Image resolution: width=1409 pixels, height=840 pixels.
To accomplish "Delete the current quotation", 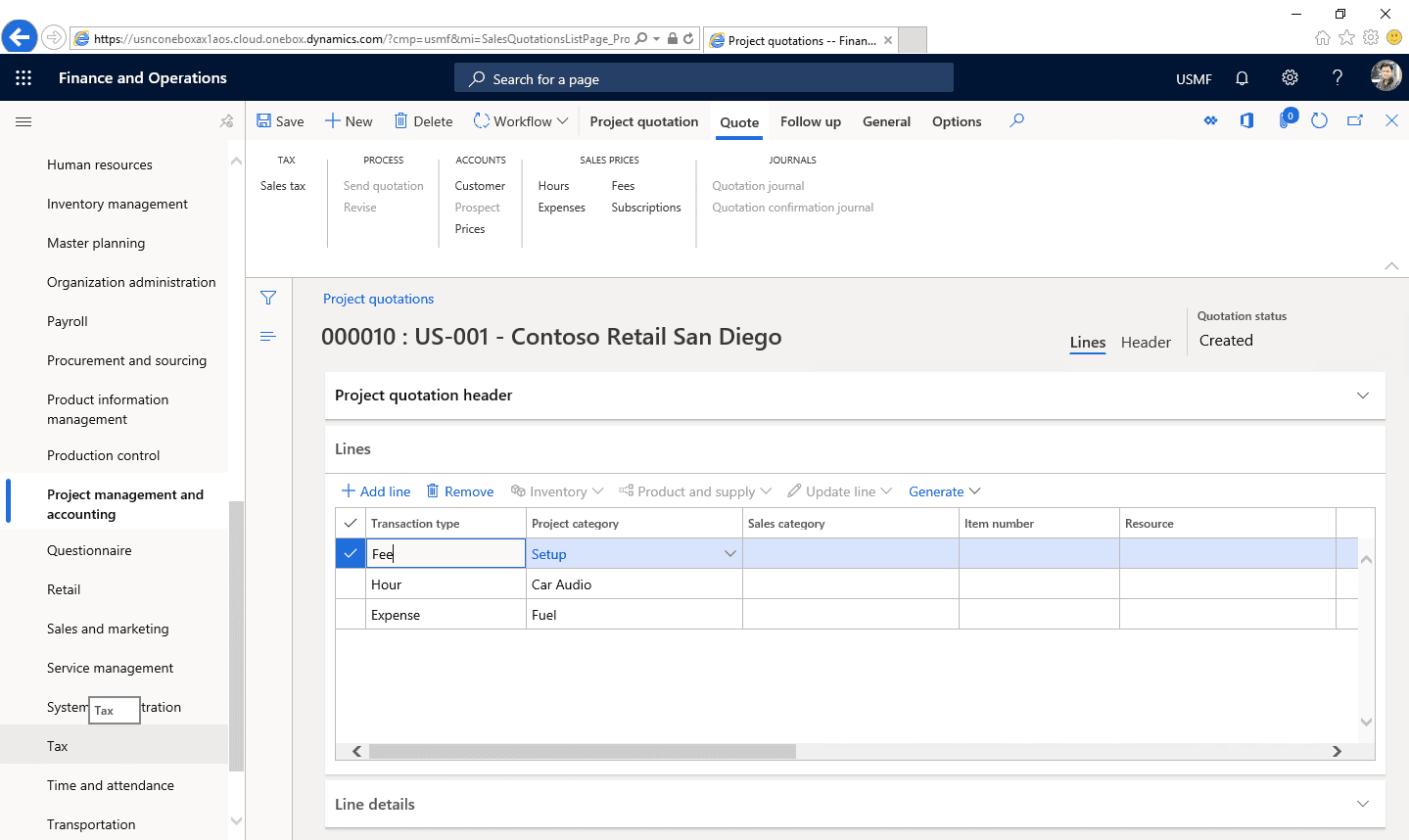I will [x=423, y=121].
